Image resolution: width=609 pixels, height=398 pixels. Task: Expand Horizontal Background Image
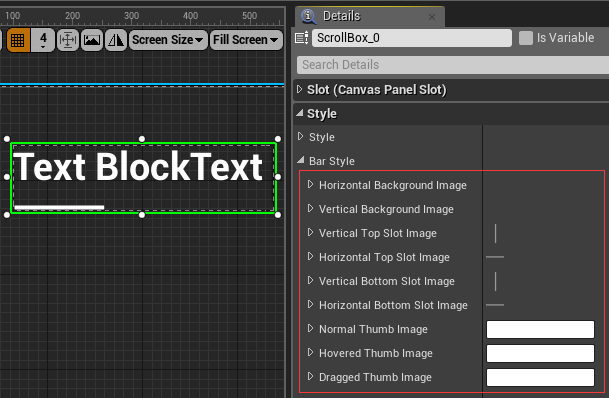(x=310, y=184)
